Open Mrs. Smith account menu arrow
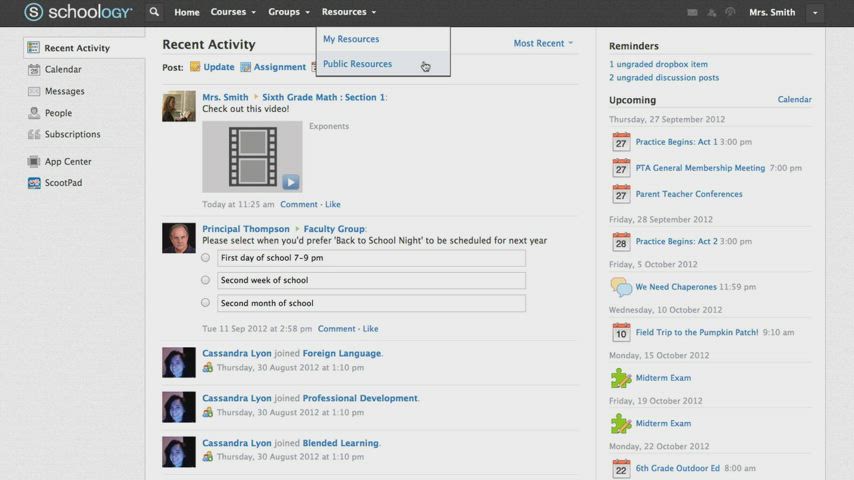 [816, 13]
